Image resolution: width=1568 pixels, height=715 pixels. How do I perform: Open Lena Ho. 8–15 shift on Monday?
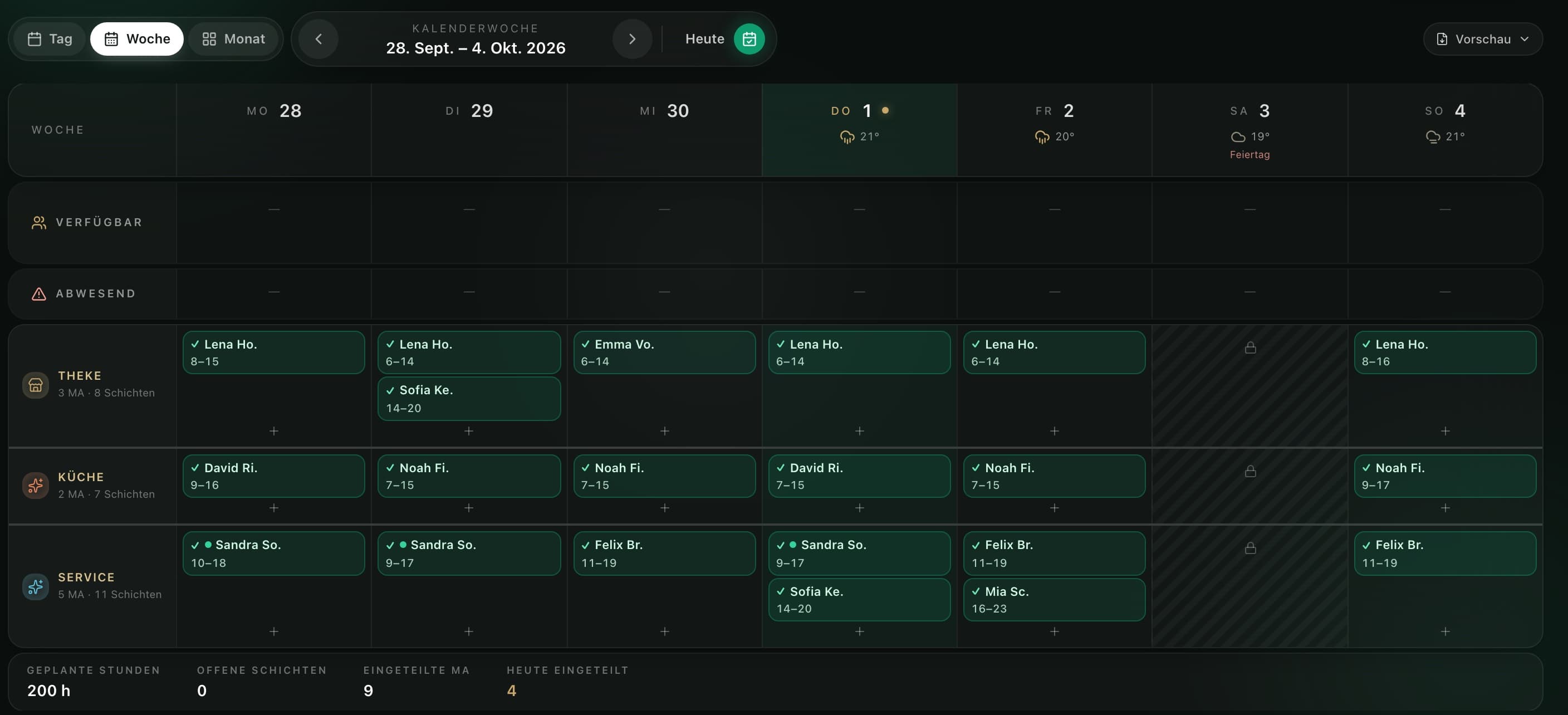[x=274, y=352]
